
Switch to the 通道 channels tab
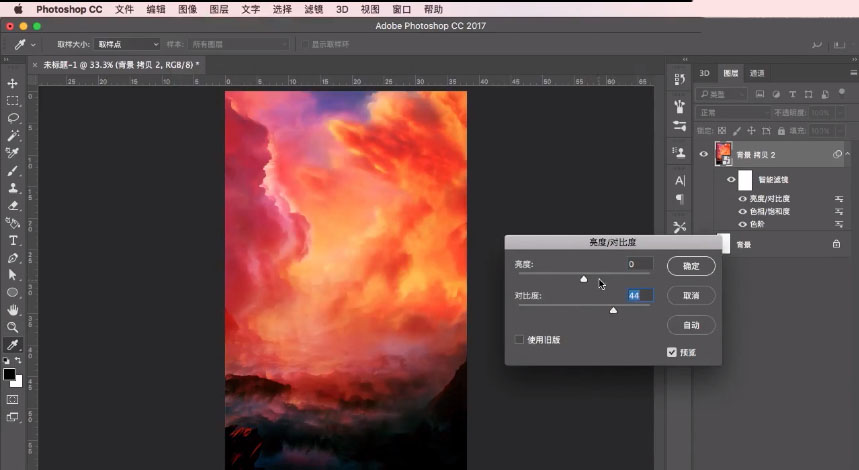coord(757,73)
